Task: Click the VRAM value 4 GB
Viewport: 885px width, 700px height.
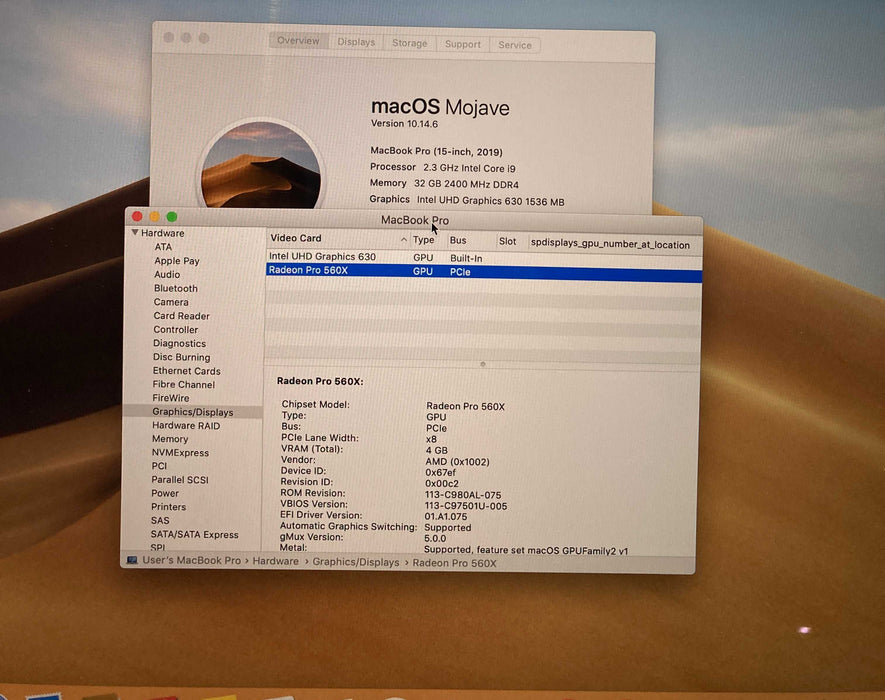Action: pyautogui.click(x=436, y=450)
